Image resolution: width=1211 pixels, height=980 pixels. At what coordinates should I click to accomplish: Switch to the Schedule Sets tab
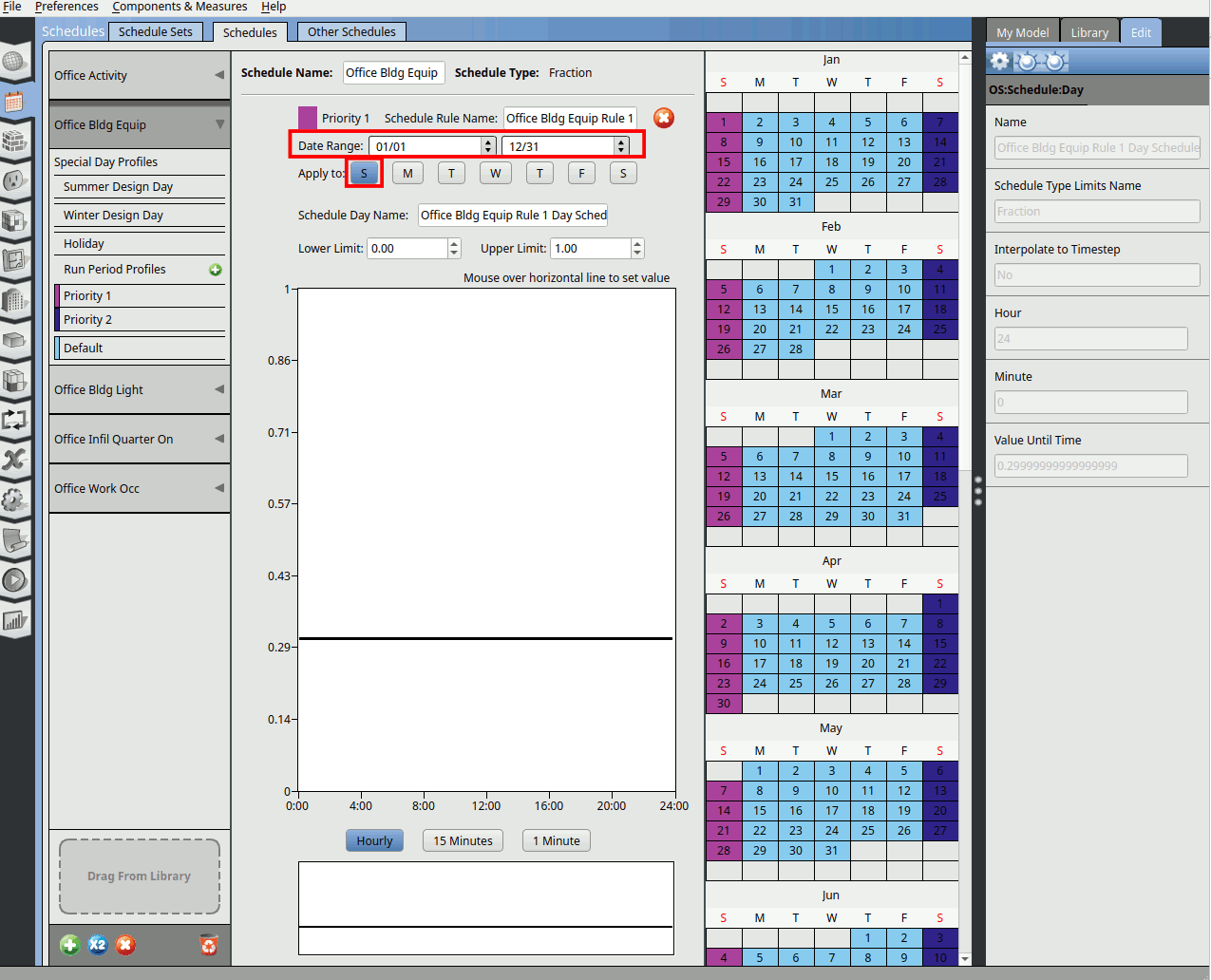(x=155, y=31)
